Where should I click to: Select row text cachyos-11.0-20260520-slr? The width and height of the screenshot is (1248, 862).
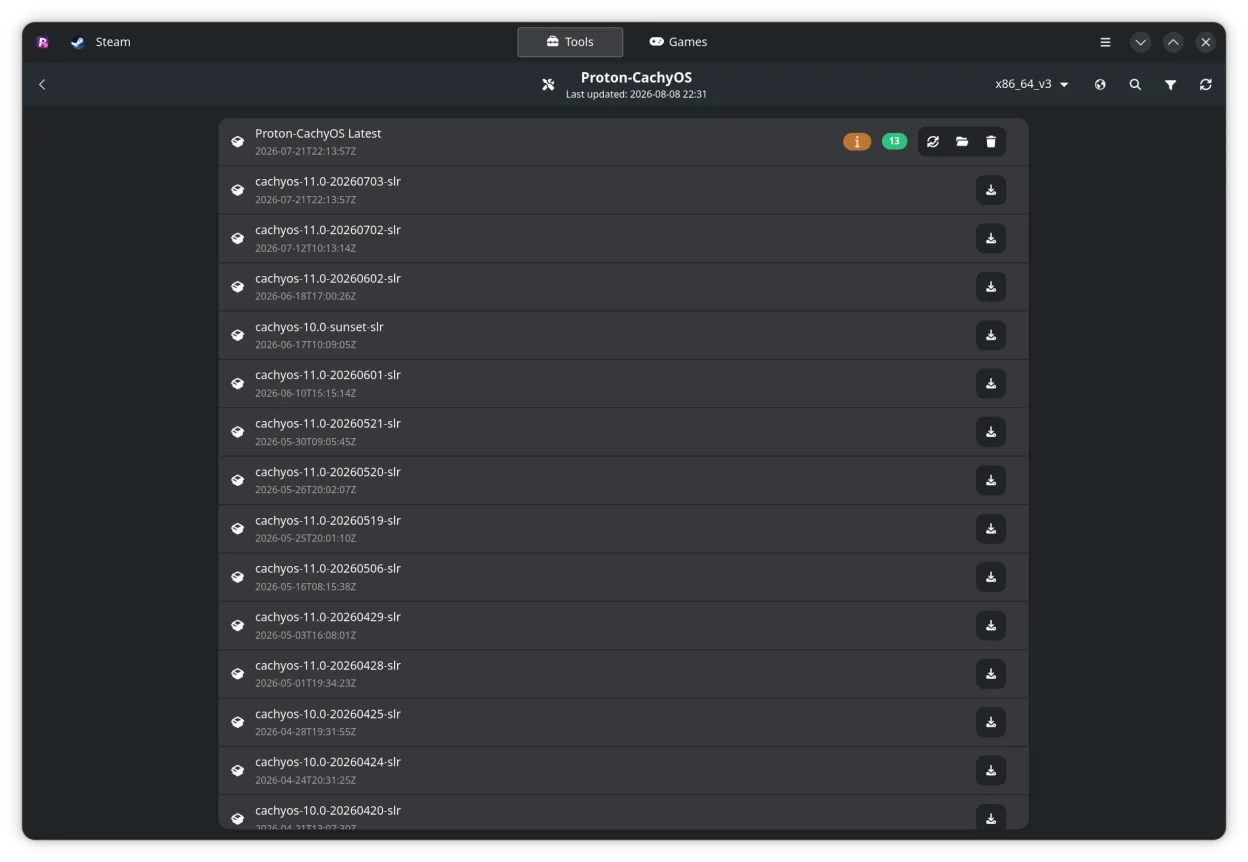[x=328, y=472]
